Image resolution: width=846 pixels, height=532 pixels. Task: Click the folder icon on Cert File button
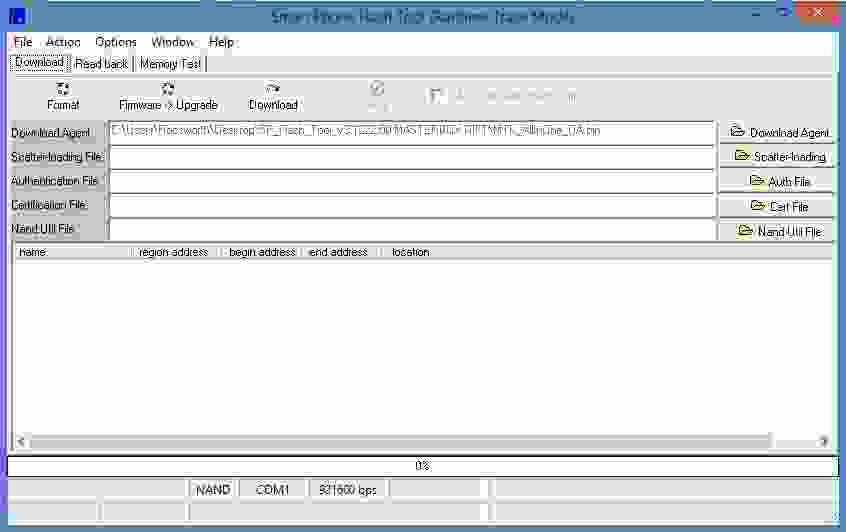[758, 206]
